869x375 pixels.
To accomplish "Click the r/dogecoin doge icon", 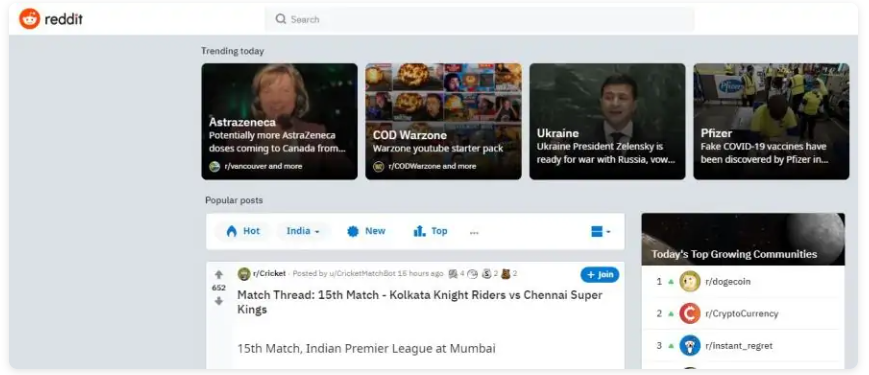I will tap(690, 281).
